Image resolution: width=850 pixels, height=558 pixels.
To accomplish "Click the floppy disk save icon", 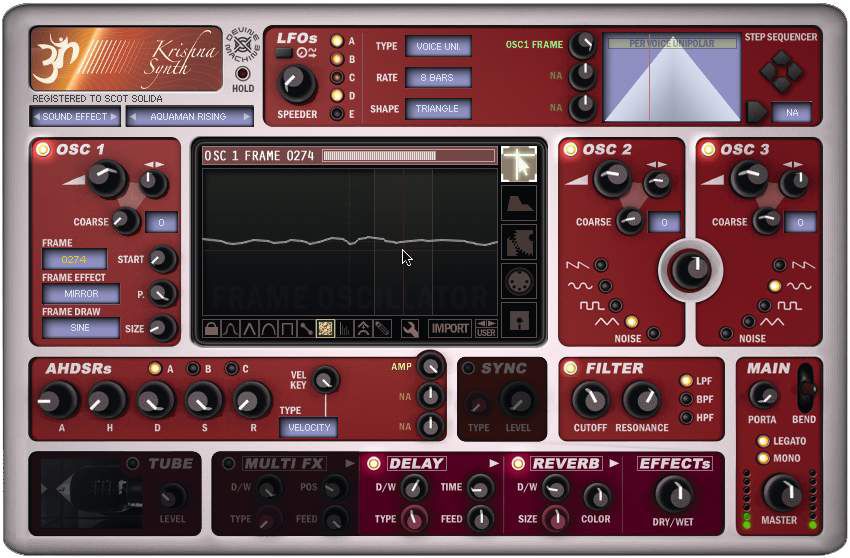I will click(x=519, y=320).
